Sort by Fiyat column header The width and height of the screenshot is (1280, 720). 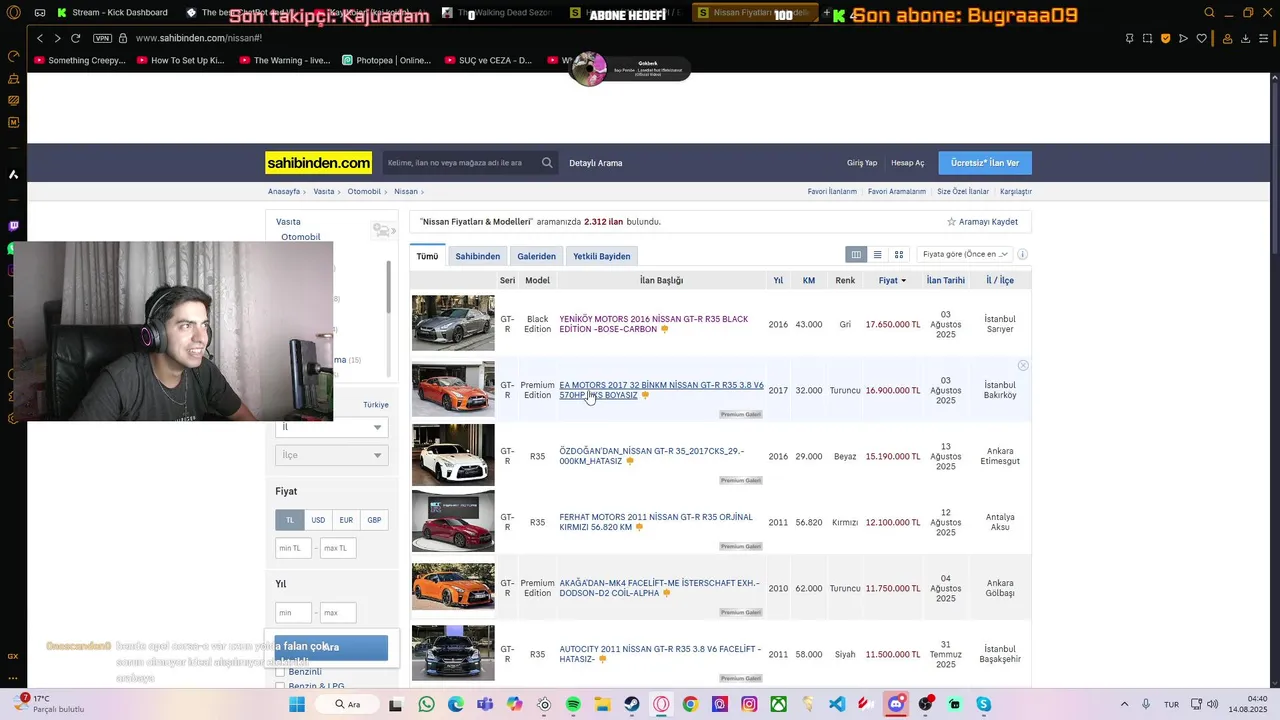(x=892, y=281)
